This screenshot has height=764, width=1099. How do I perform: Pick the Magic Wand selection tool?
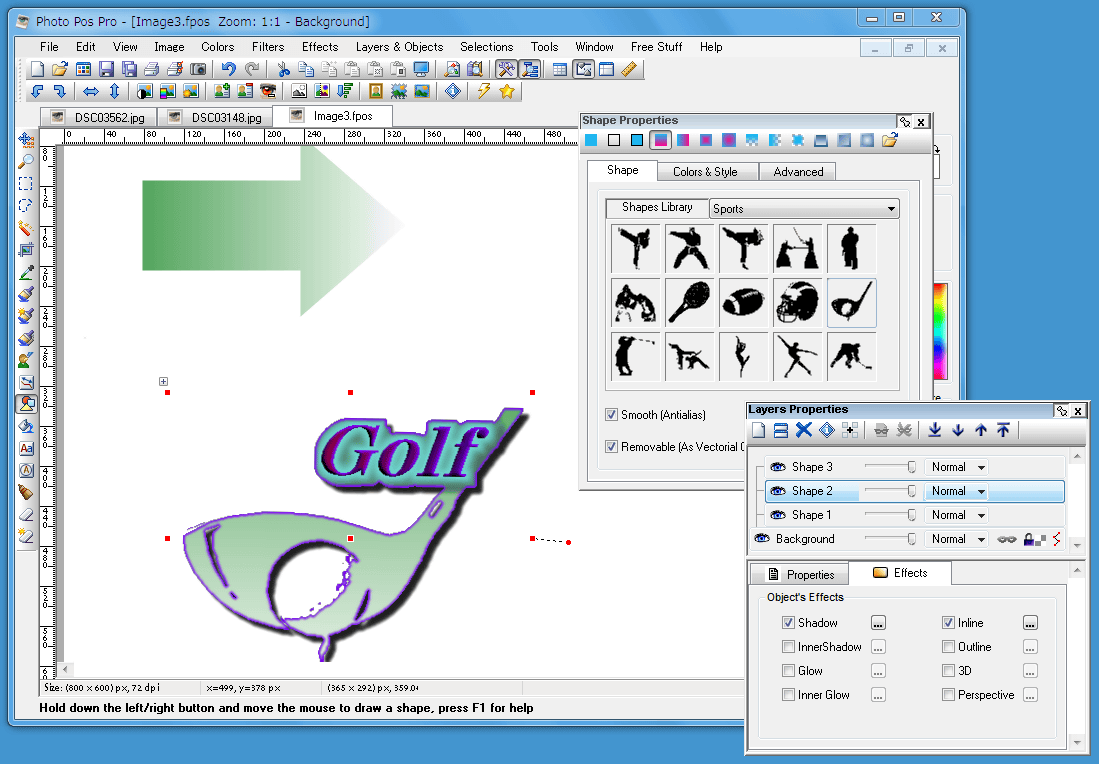pos(26,227)
